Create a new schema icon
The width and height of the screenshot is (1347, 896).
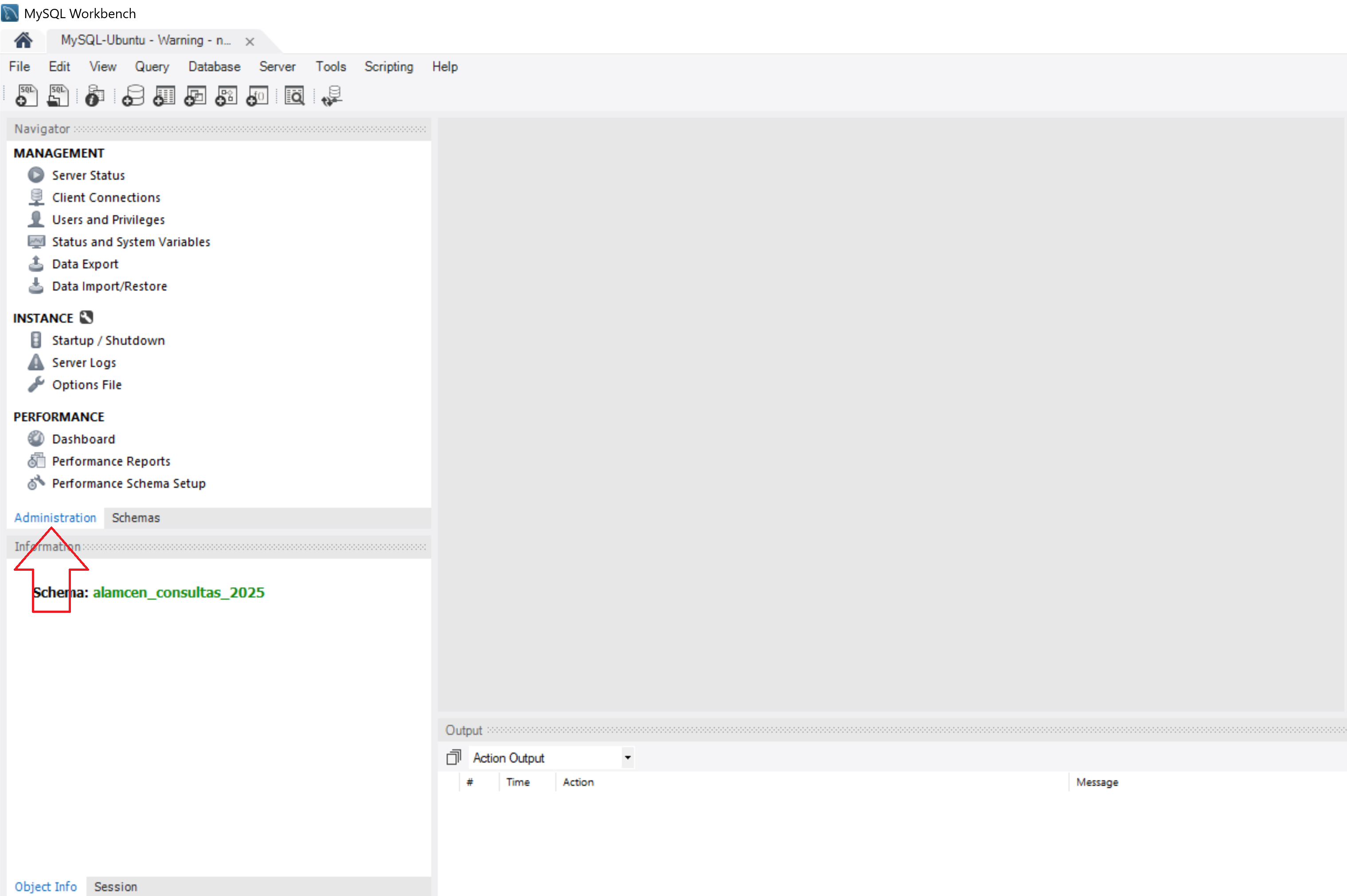coord(133,96)
